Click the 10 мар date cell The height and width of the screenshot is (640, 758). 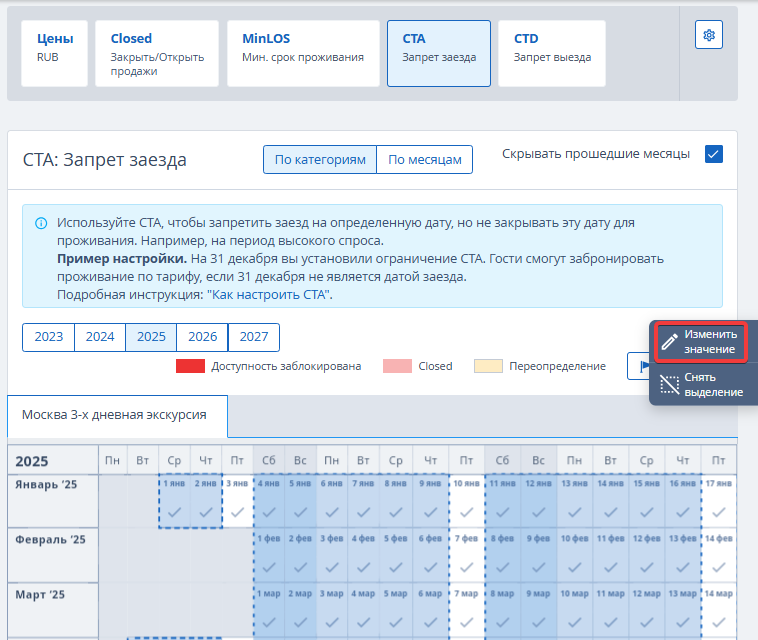tap(574, 610)
